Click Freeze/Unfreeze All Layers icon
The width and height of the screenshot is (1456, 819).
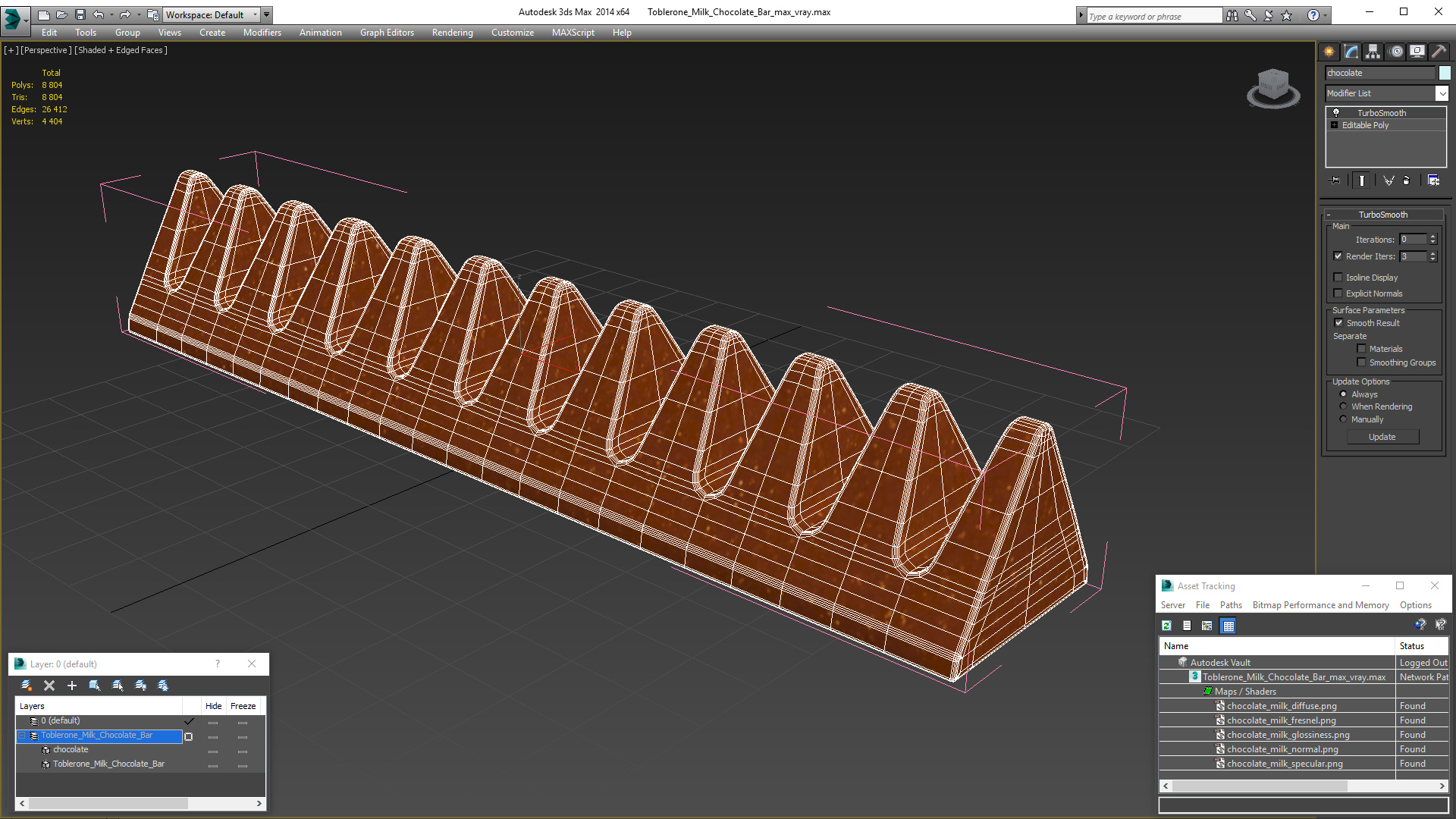[163, 686]
